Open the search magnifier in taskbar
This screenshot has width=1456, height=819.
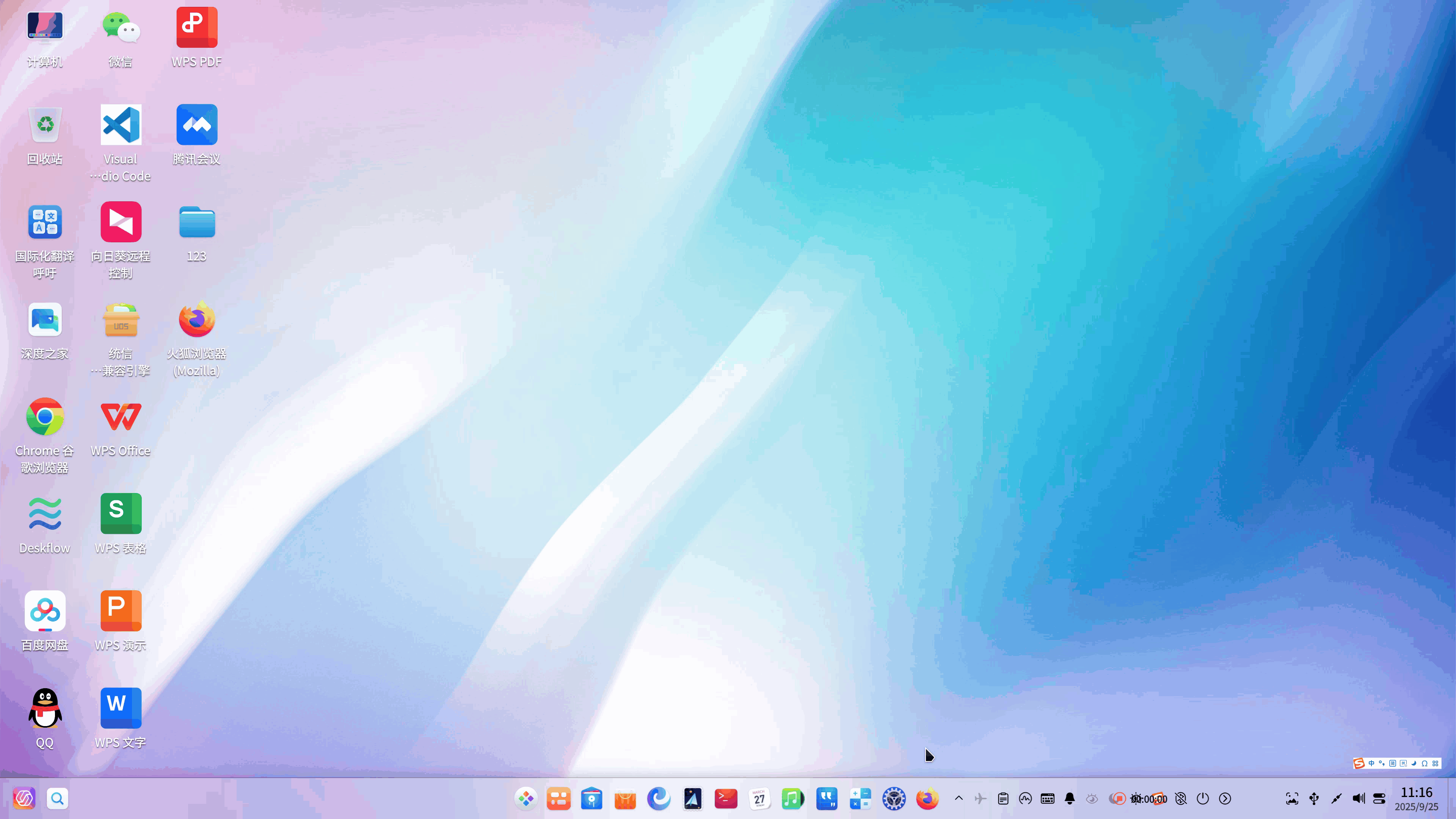(57, 799)
